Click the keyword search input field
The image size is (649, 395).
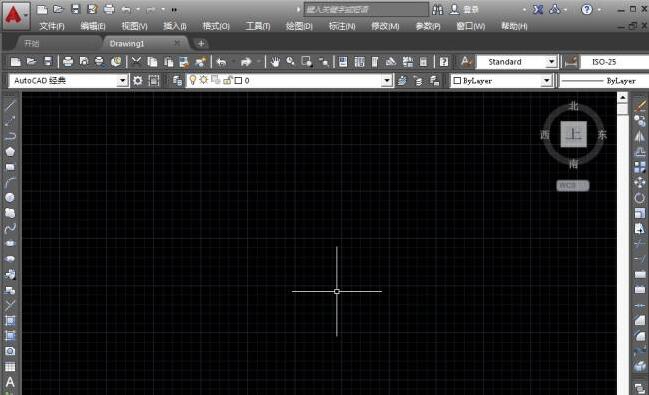[x=366, y=9]
